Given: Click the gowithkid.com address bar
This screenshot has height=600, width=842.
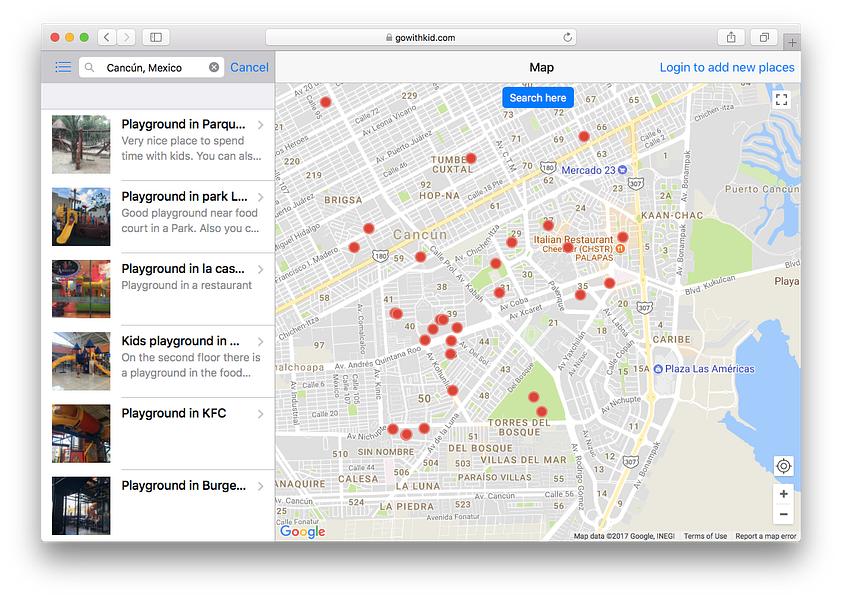Looking at the screenshot, I should [x=420, y=37].
